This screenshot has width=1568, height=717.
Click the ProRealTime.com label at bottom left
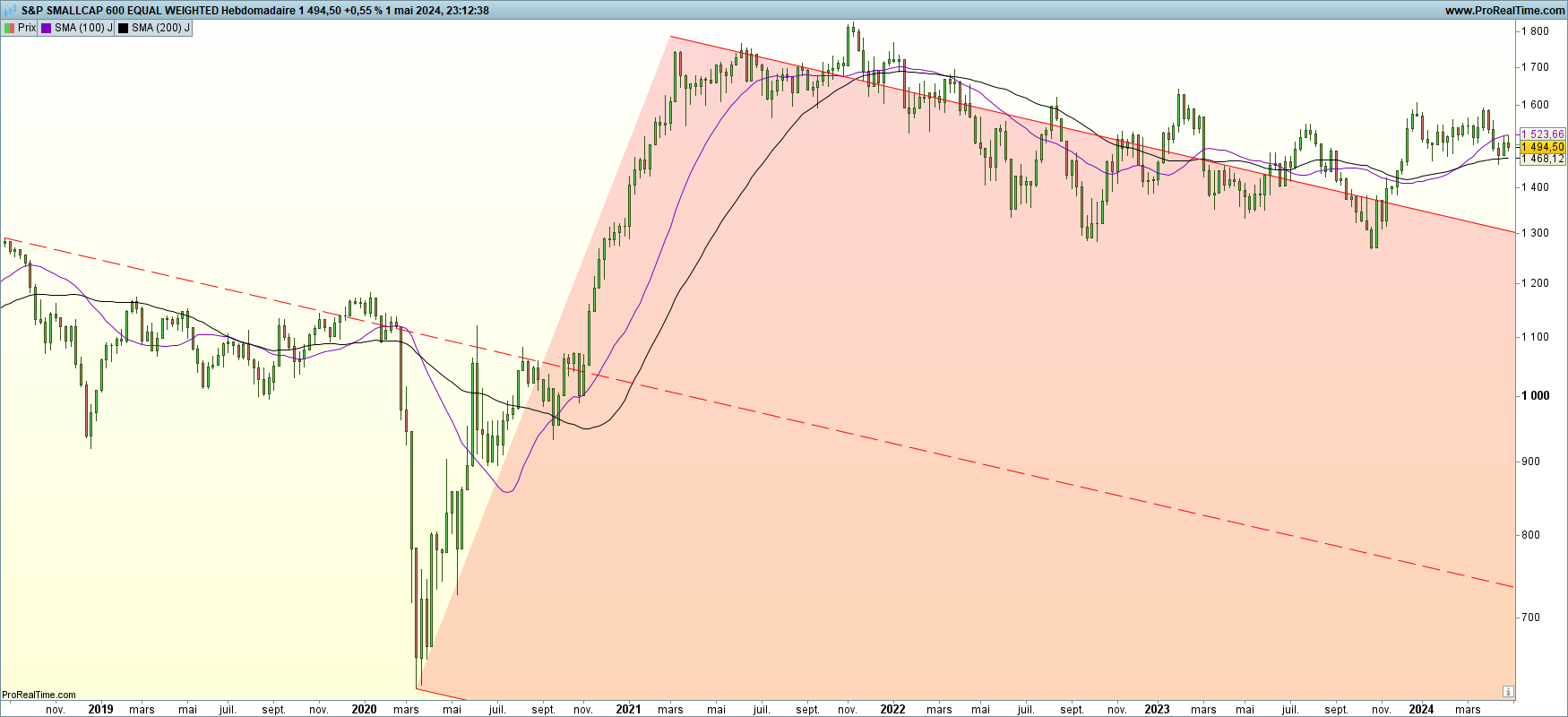[39, 695]
